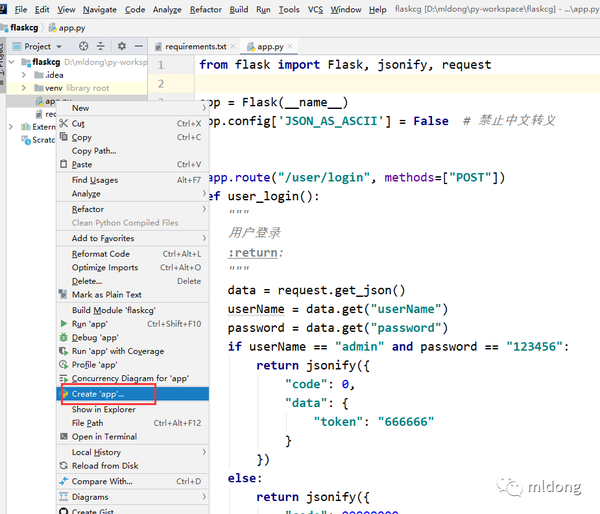Viewport: 600px width, 514px height.
Task: Switch to the requirements.txt tab
Action: point(195,46)
